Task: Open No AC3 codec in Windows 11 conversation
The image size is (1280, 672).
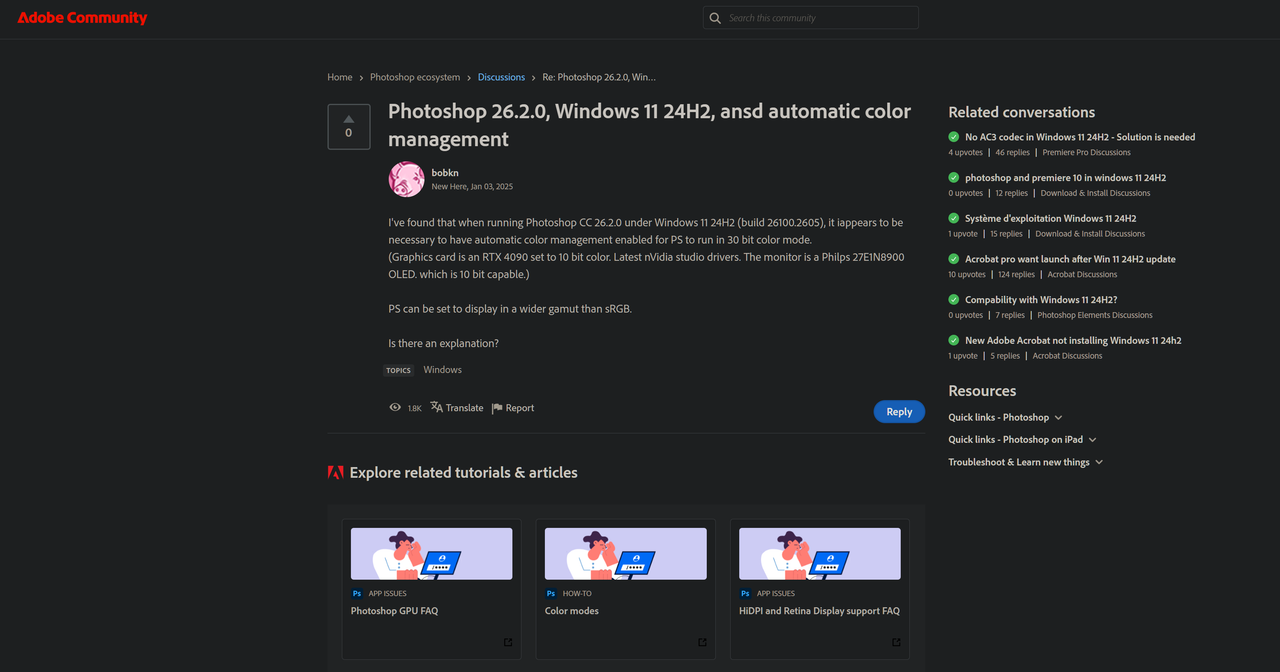Action: [1080, 137]
